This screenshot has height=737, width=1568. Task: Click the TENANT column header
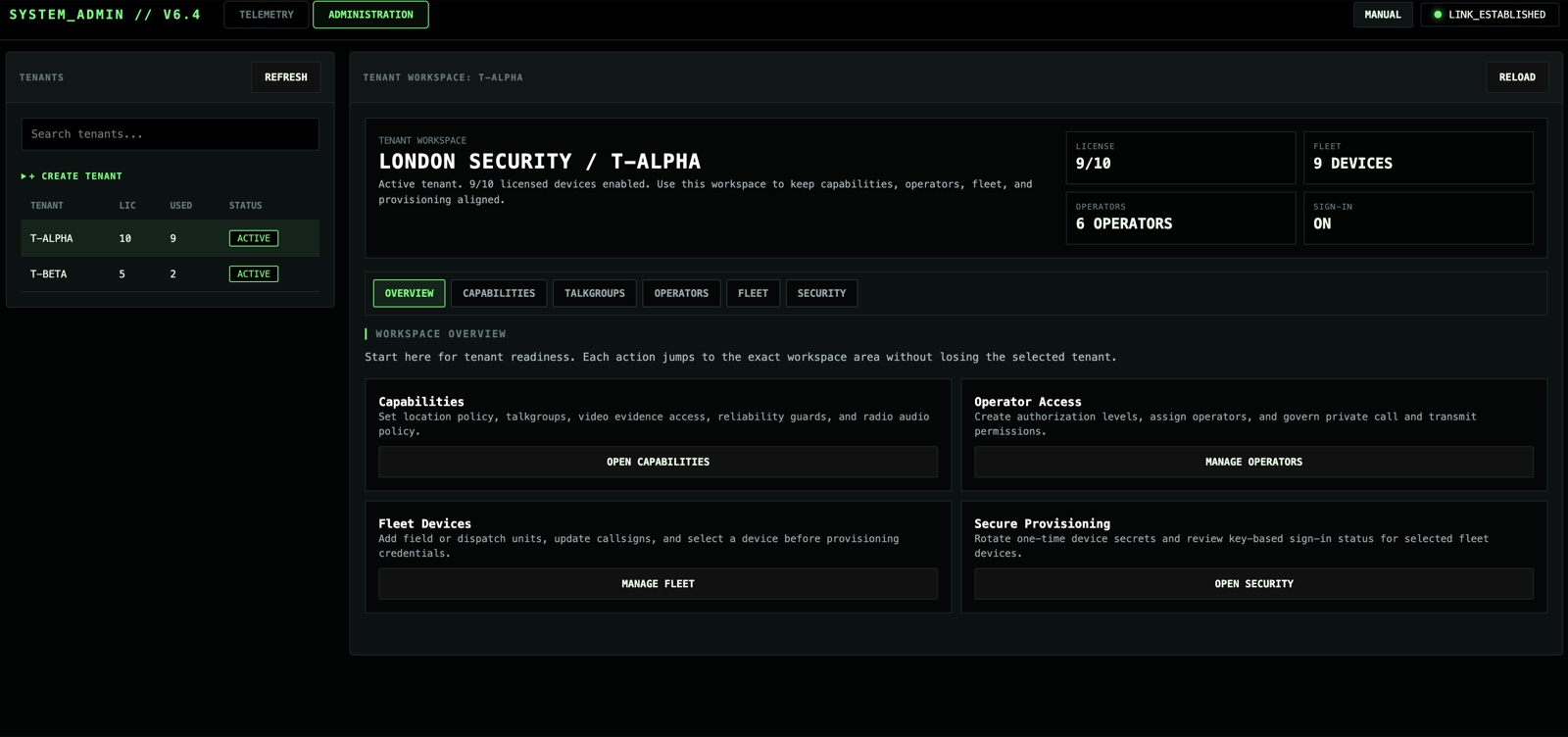click(x=47, y=206)
